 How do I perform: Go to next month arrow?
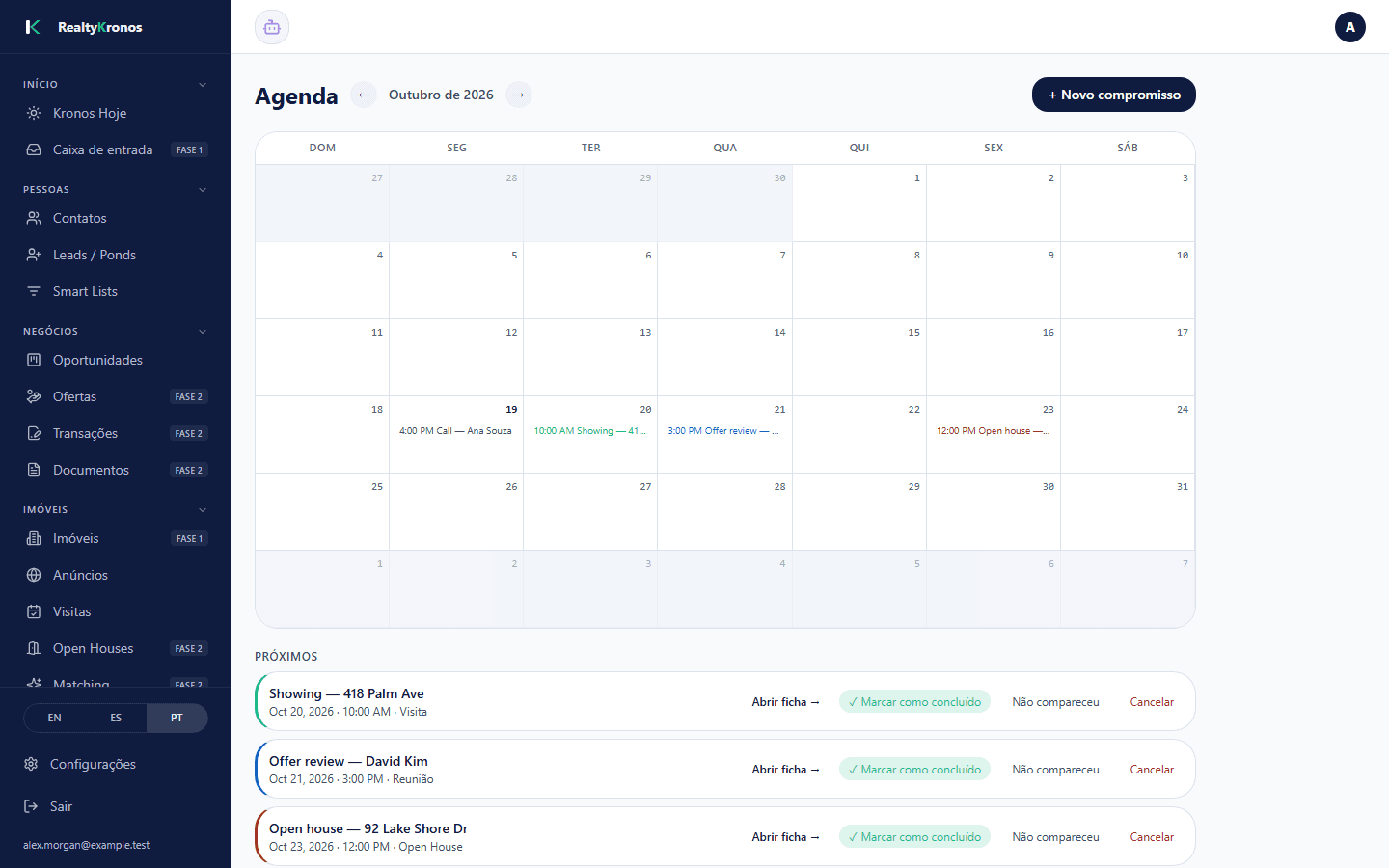(519, 95)
